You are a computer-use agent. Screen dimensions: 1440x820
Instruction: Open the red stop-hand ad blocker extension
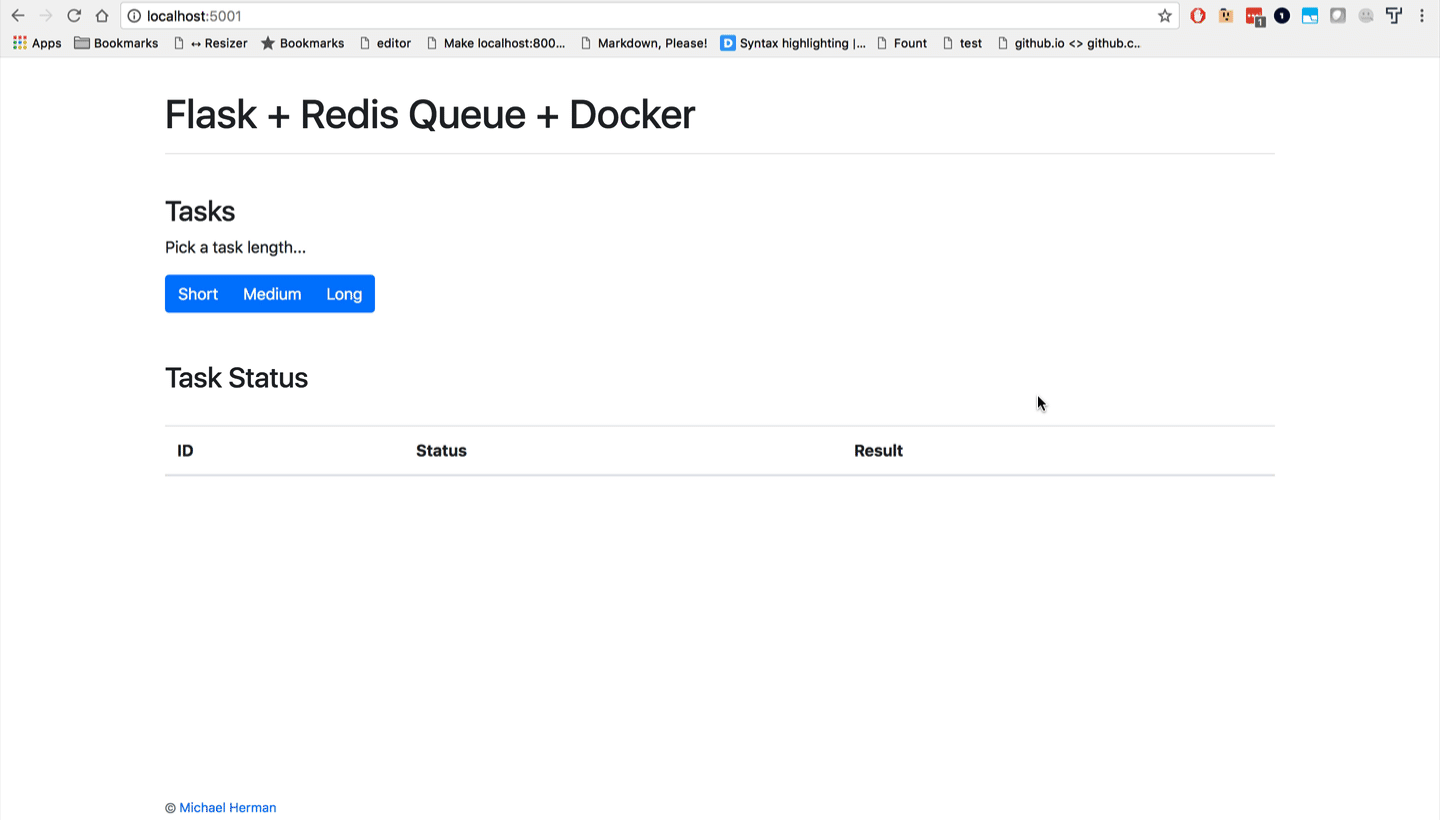pyautogui.click(x=1198, y=16)
